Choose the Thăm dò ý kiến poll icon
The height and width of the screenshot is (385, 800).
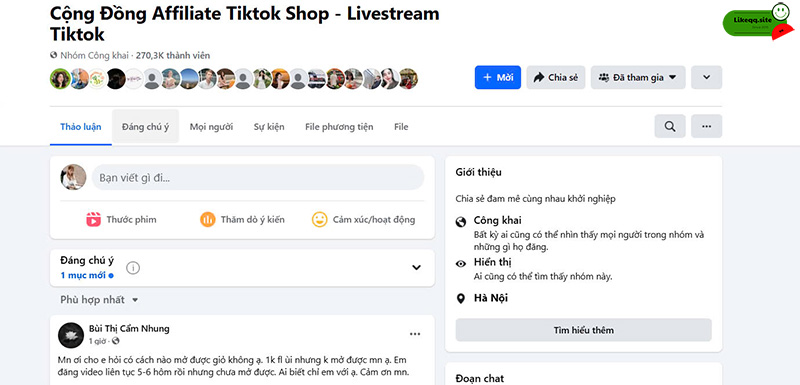pos(208,219)
